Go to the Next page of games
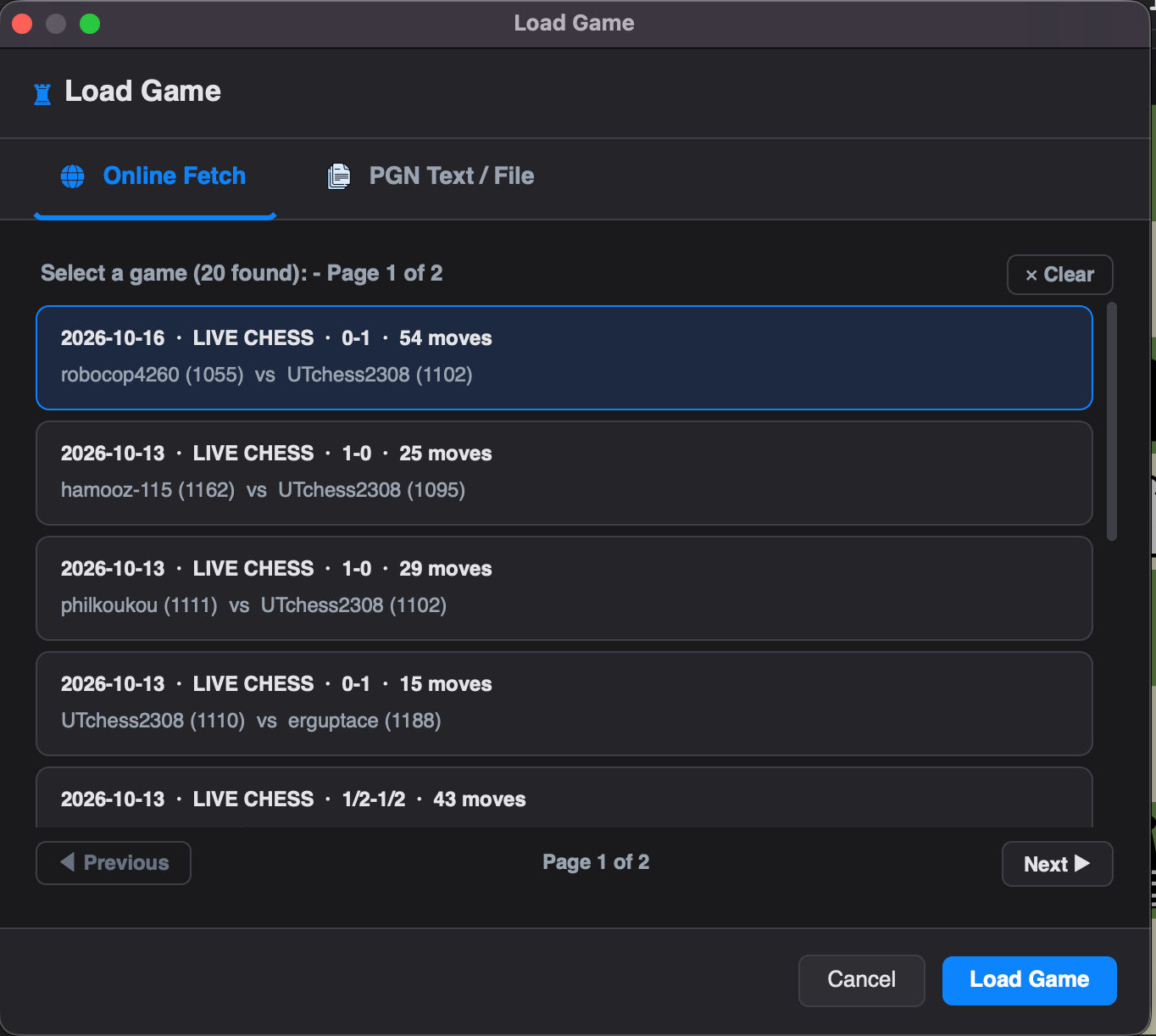 [1057, 864]
